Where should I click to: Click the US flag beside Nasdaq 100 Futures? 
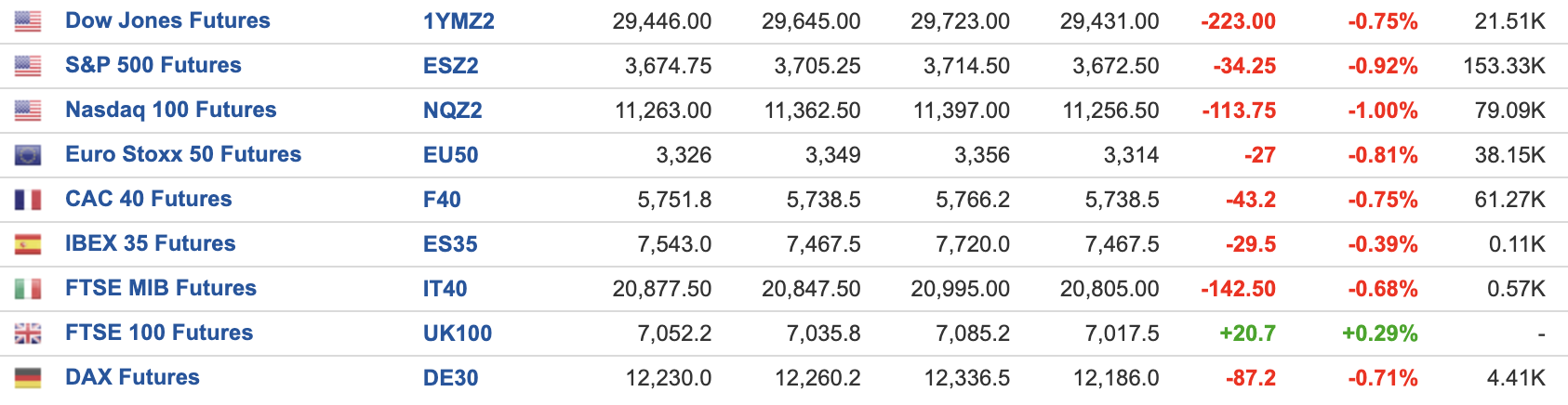[x=28, y=111]
